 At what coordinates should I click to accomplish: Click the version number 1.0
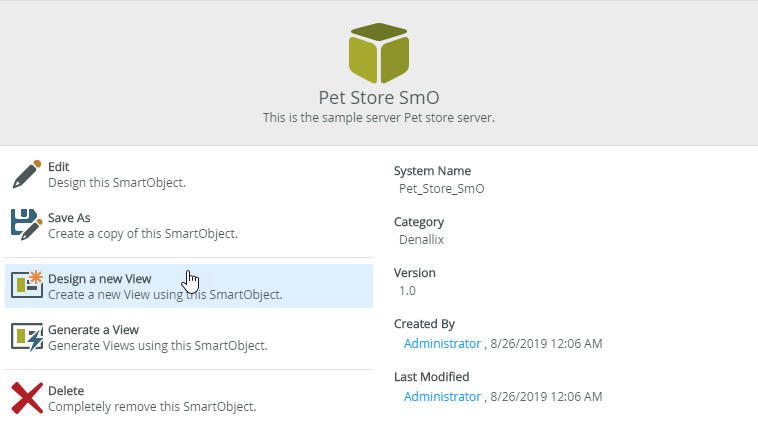click(407, 291)
